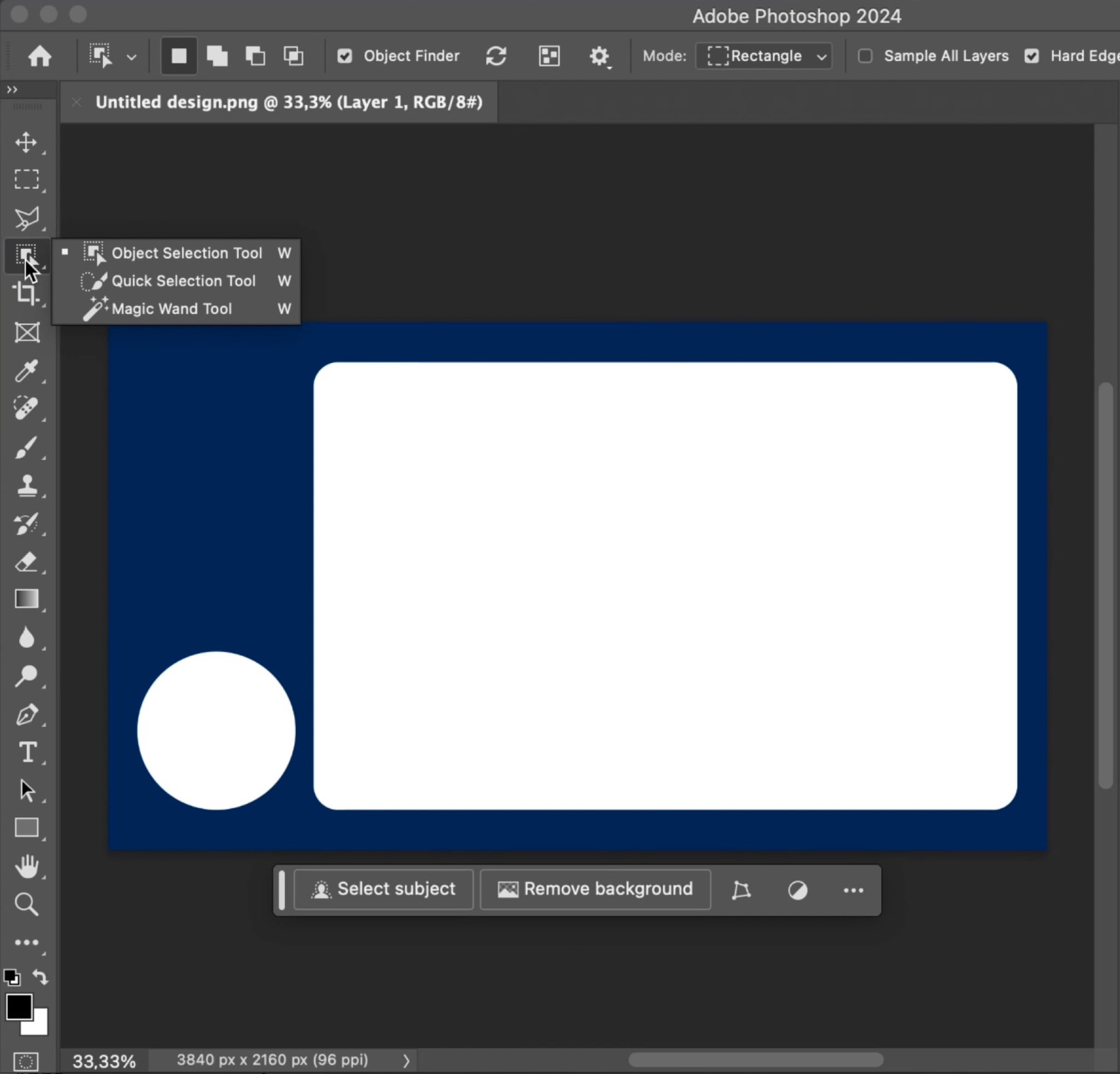This screenshot has height=1074, width=1120.
Task: Select the Eyedropper tool
Action: [x=26, y=371]
